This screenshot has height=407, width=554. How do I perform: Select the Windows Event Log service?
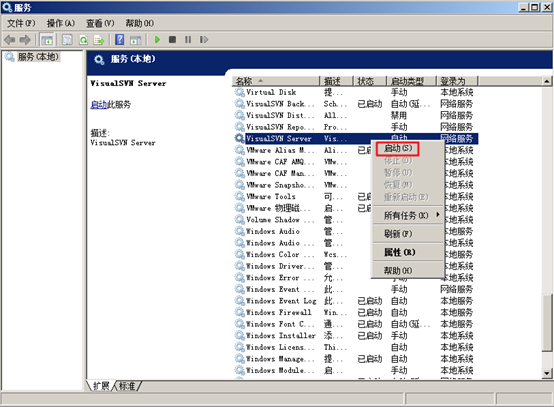(x=355, y=301)
